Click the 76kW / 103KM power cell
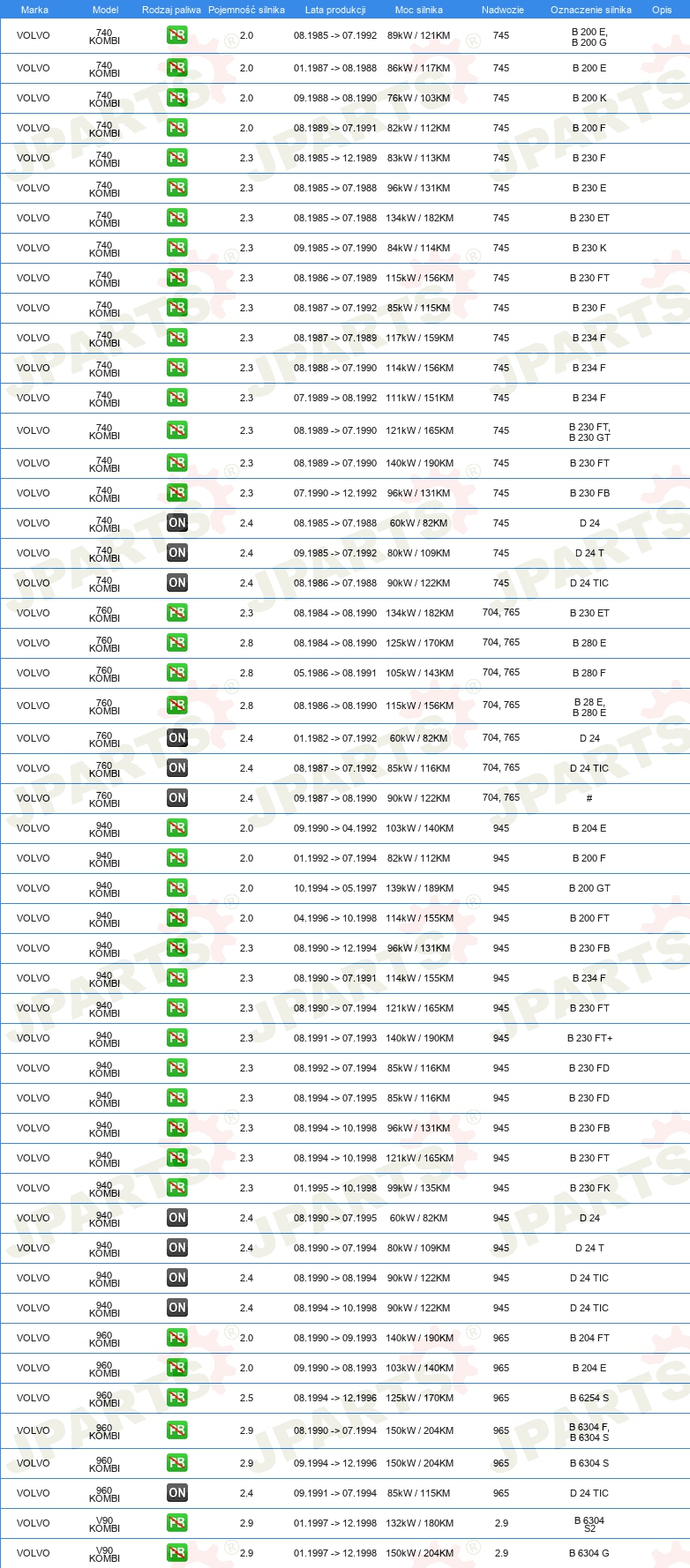This screenshot has height=1568, width=690. point(418,98)
